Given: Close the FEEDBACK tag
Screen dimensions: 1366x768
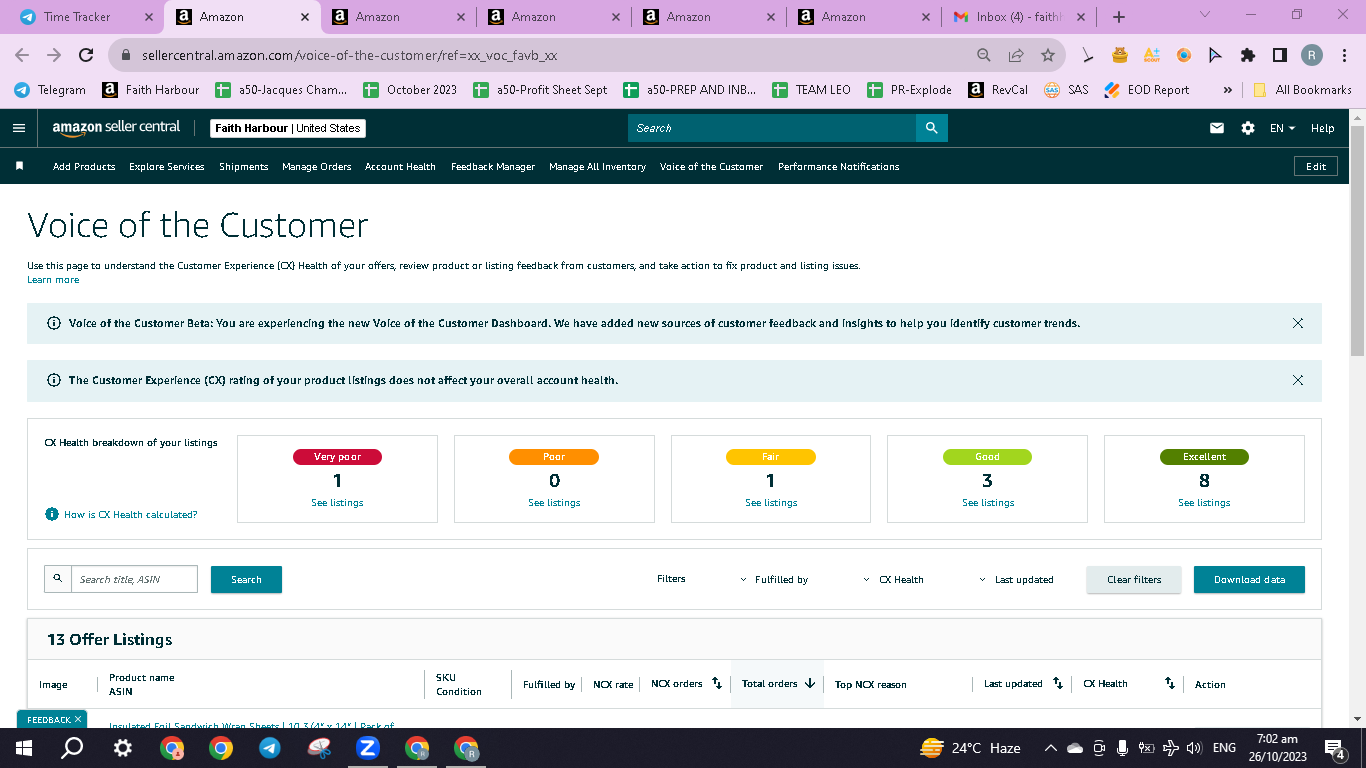Looking at the screenshot, I should pos(78,719).
